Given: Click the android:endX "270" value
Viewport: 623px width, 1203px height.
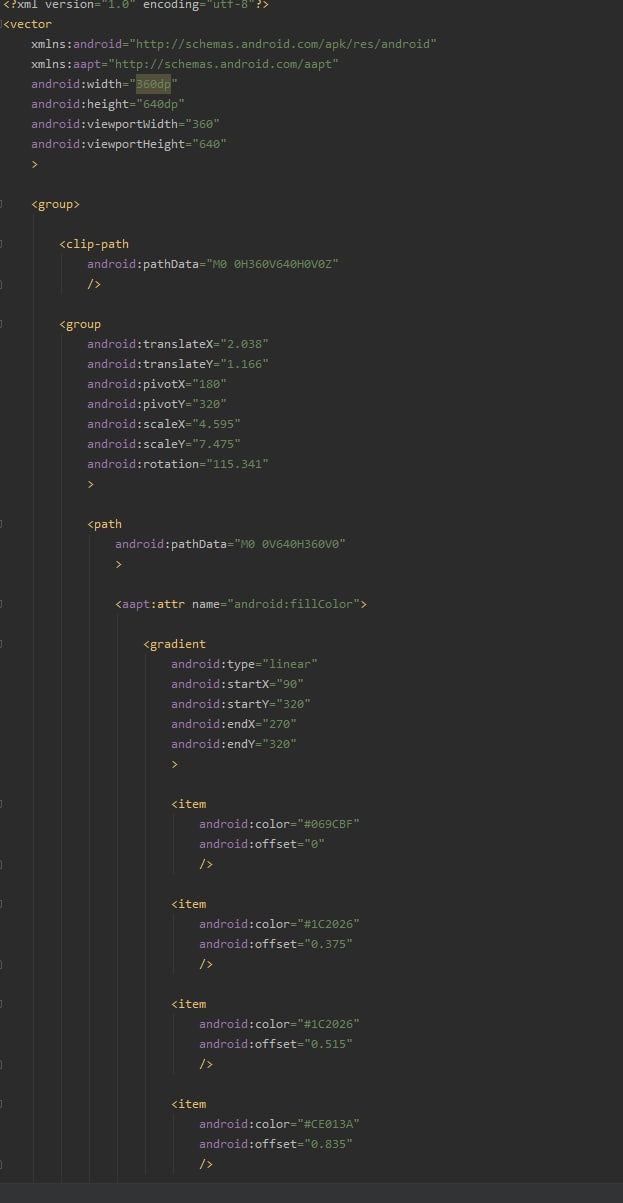Looking at the screenshot, I should pos(277,724).
